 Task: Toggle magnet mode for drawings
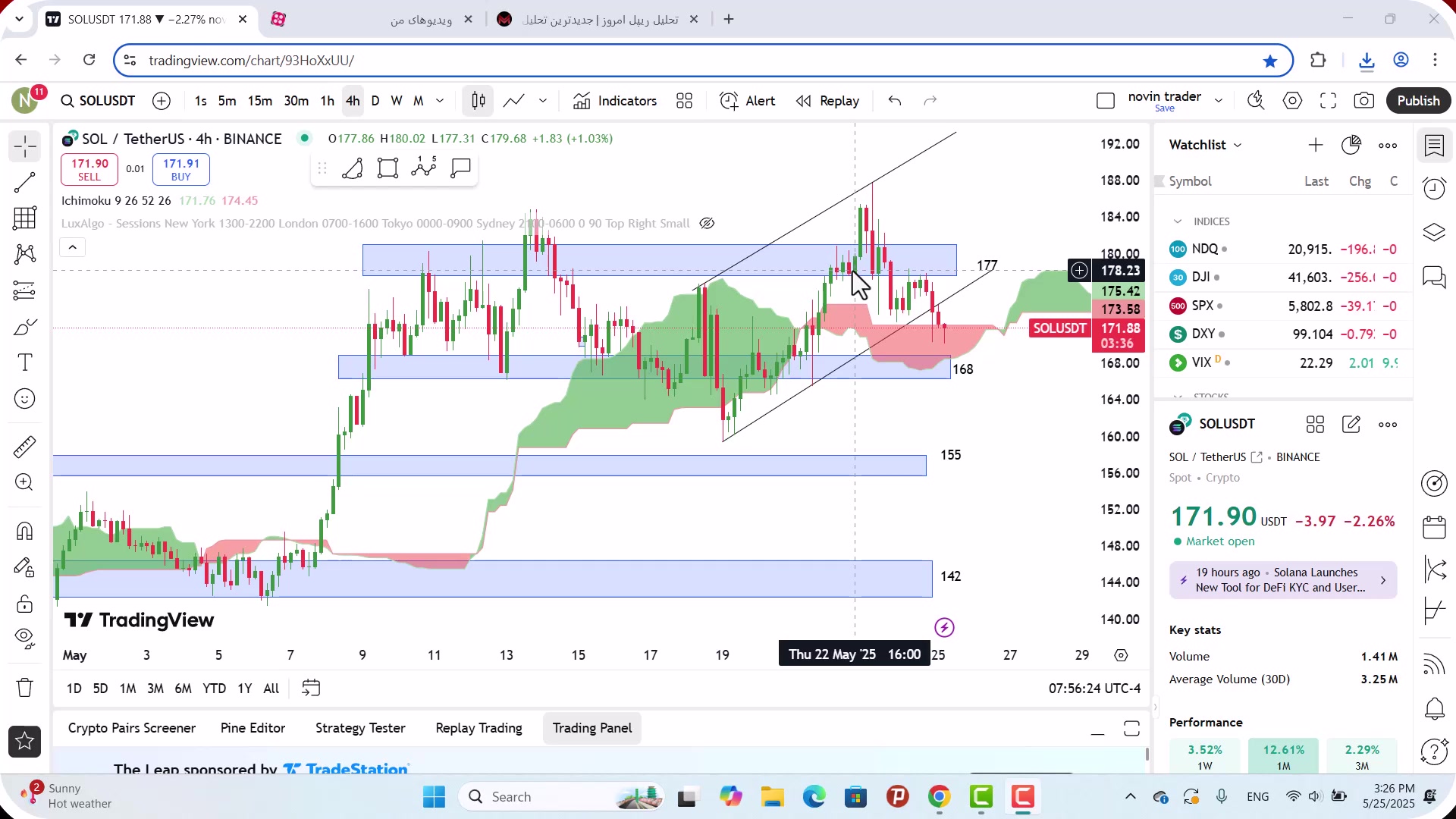[x=25, y=531]
